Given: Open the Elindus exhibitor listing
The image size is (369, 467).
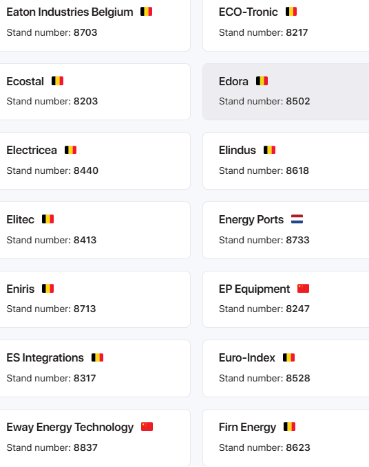Looking at the screenshot, I should (286, 161).
